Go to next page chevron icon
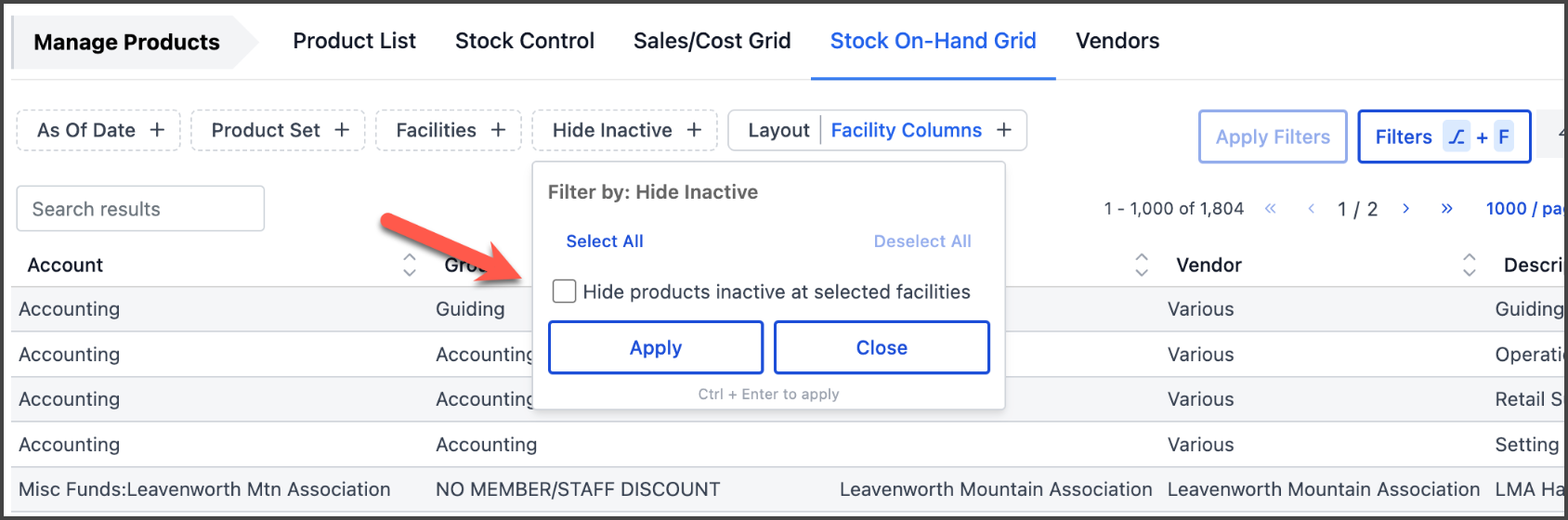1568x520 pixels. [x=1405, y=209]
